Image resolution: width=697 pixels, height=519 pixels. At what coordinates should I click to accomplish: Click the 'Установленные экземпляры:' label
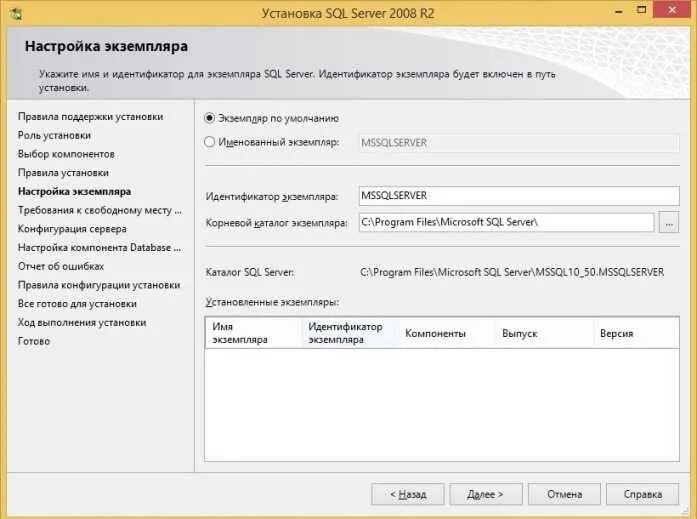(x=272, y=302)
